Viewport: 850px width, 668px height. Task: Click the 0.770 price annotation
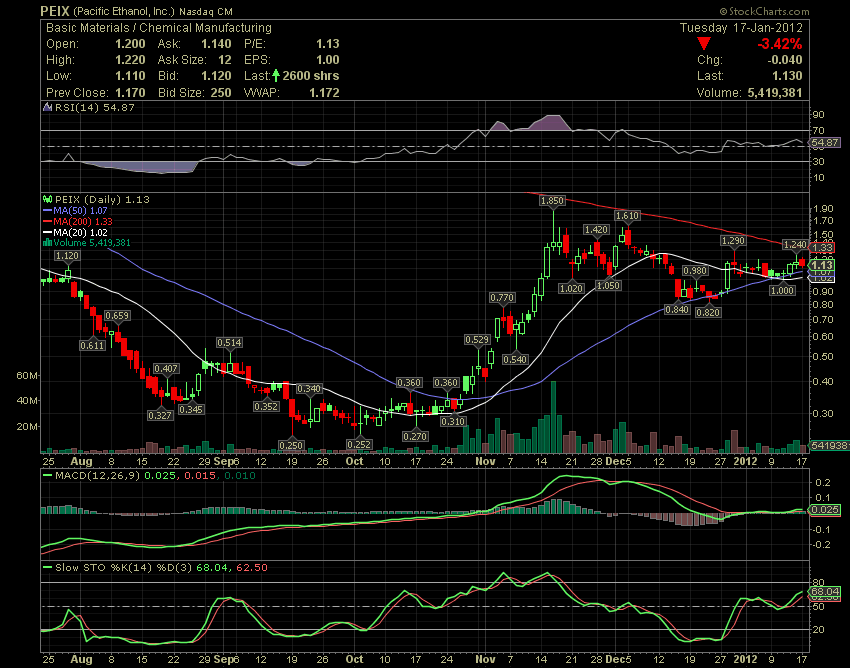tap(502, 298)
